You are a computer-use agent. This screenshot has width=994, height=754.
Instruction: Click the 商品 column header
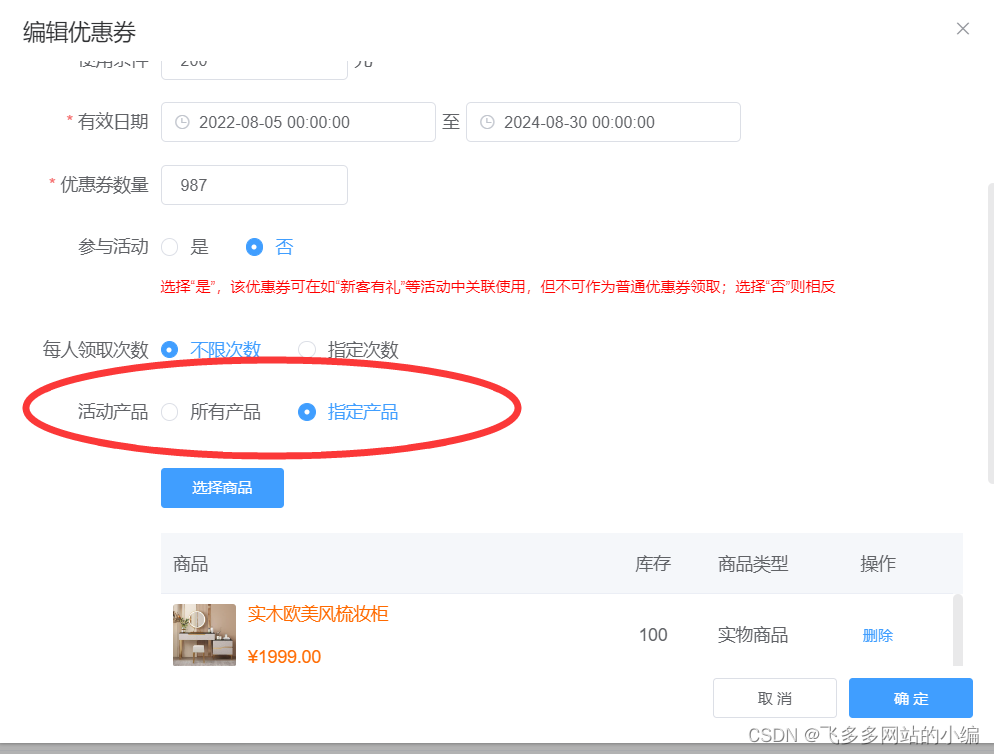tap(190, 564)
